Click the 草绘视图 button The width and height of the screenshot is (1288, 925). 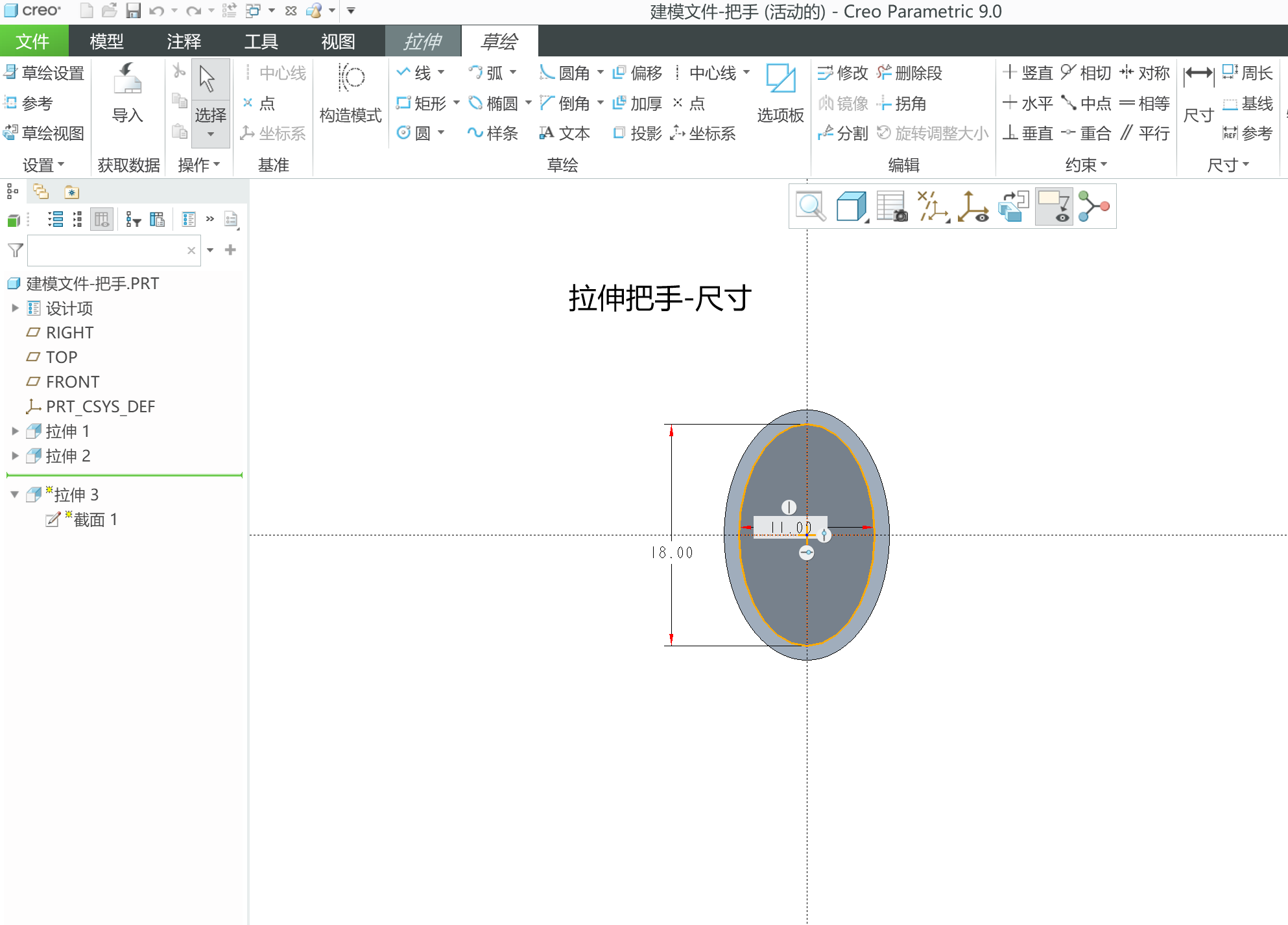coord(45,133)
